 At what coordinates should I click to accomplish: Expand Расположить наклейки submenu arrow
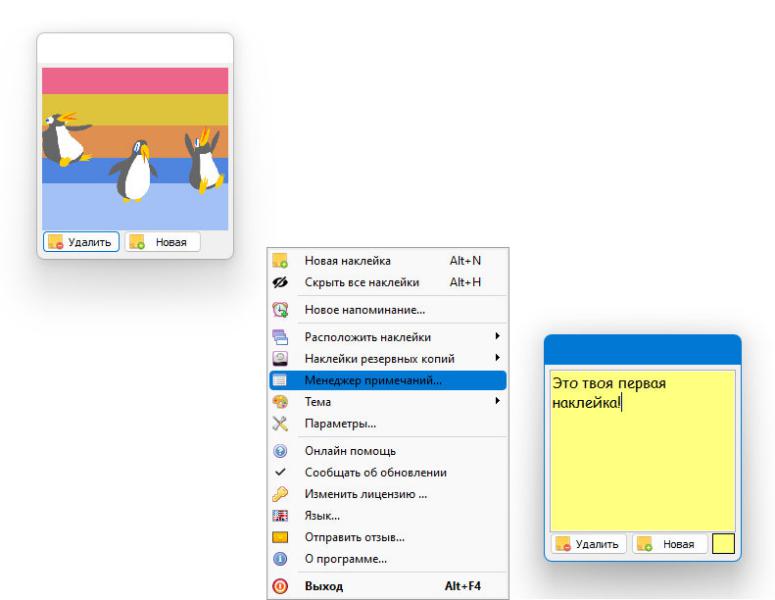[x=497, y=336]
